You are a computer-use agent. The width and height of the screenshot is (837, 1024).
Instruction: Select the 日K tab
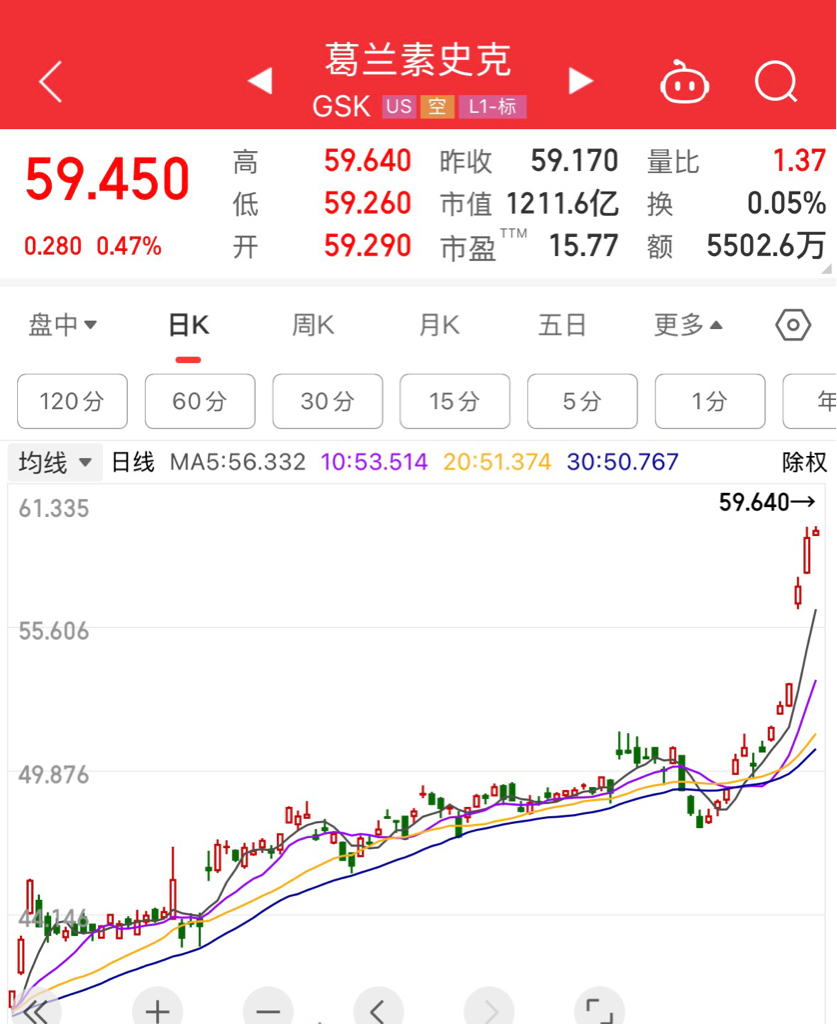tap(189, 325)
